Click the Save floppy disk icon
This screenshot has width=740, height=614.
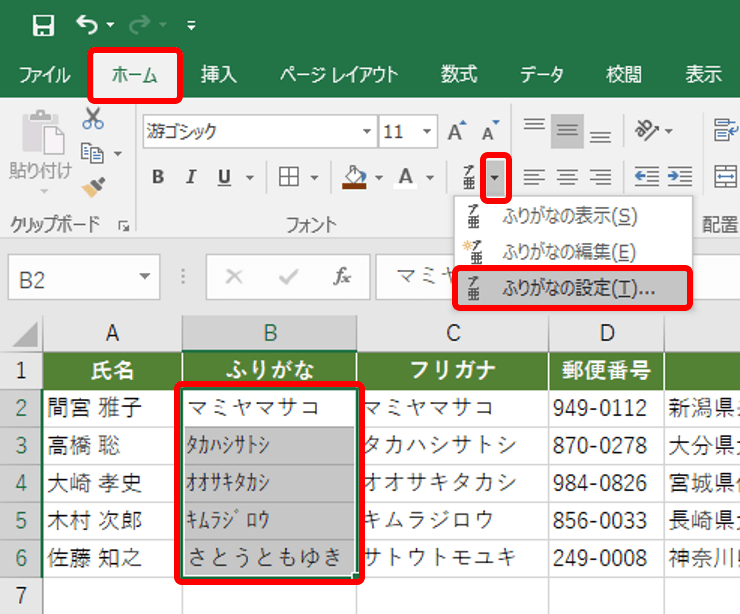click(43, 25)
